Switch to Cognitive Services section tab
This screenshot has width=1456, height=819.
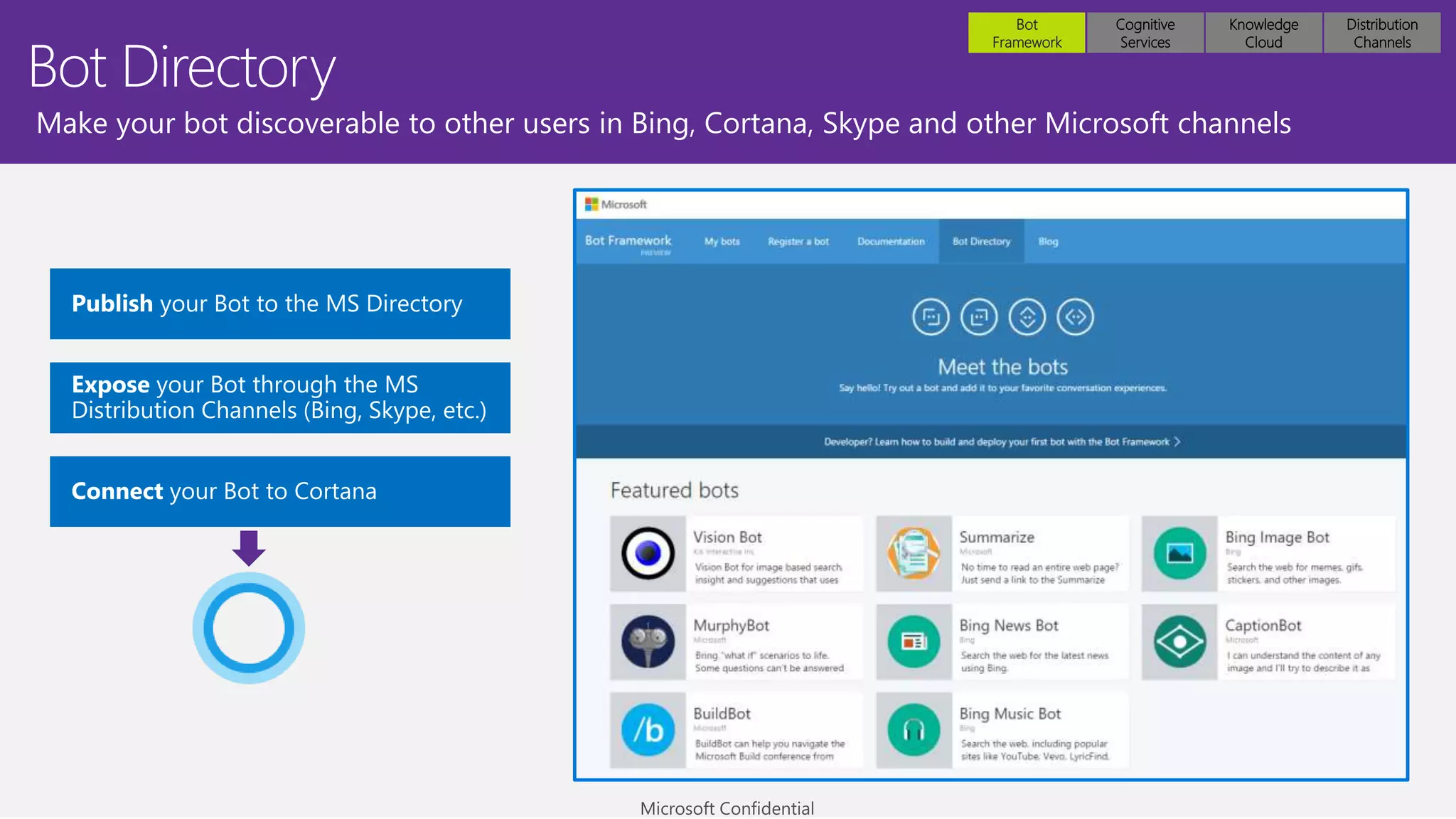pyautogui.click(x=1145, y=33)
